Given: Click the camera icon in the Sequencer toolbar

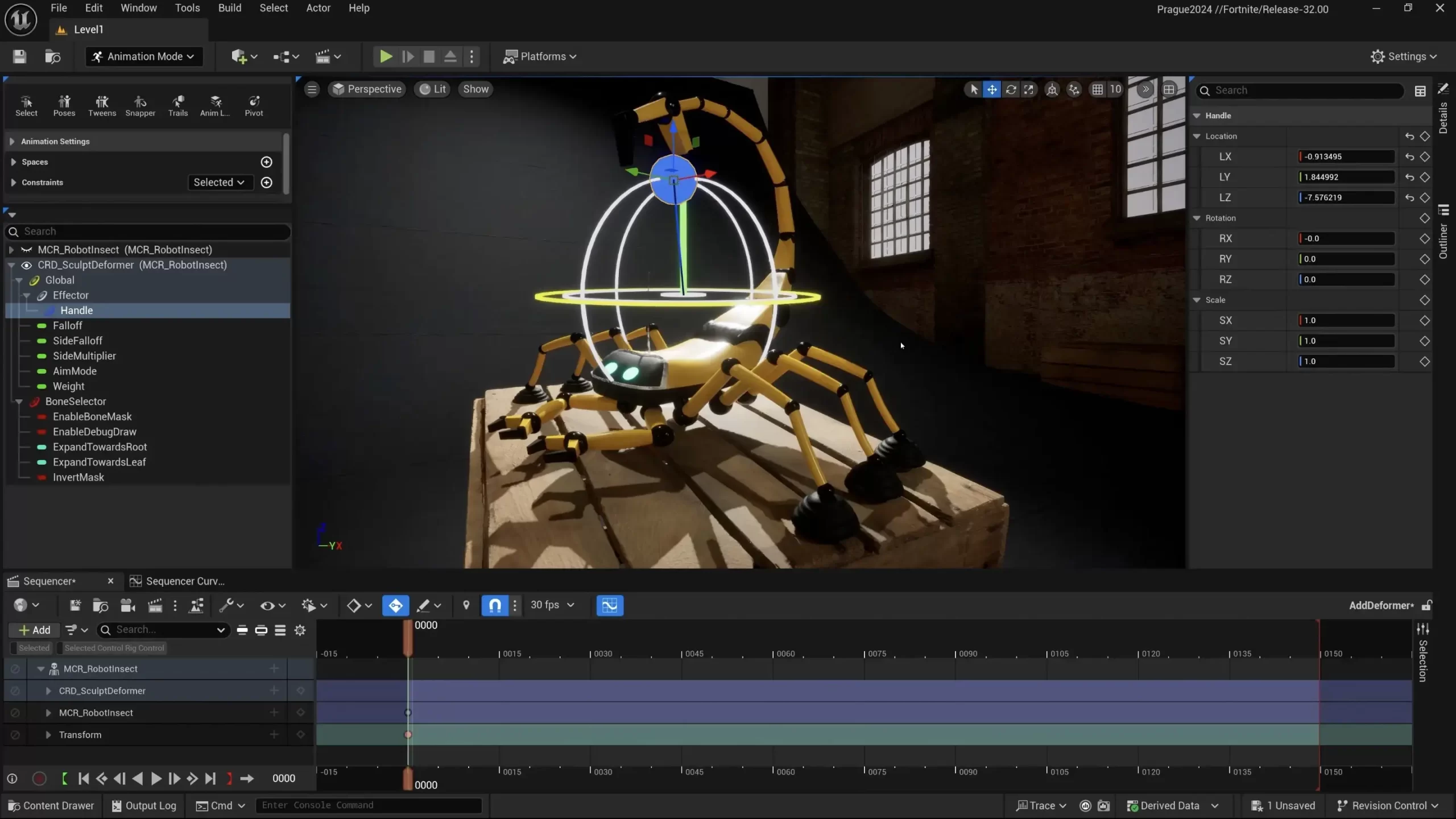Looking at the screenshot, I should pyautogui.click(x=126, y=605).
